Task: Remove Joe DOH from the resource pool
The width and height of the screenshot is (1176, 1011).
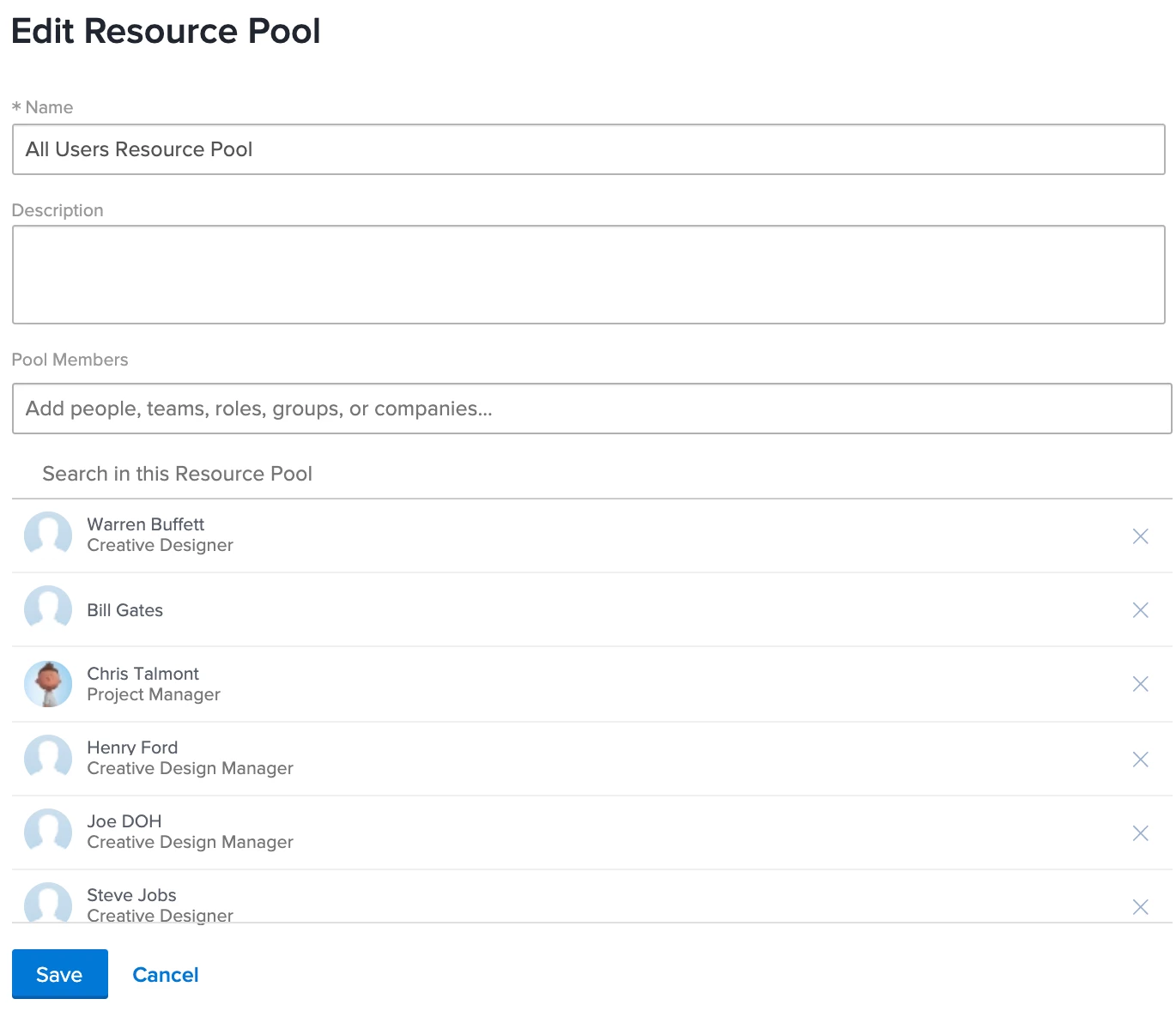Action: [1140, 833]
